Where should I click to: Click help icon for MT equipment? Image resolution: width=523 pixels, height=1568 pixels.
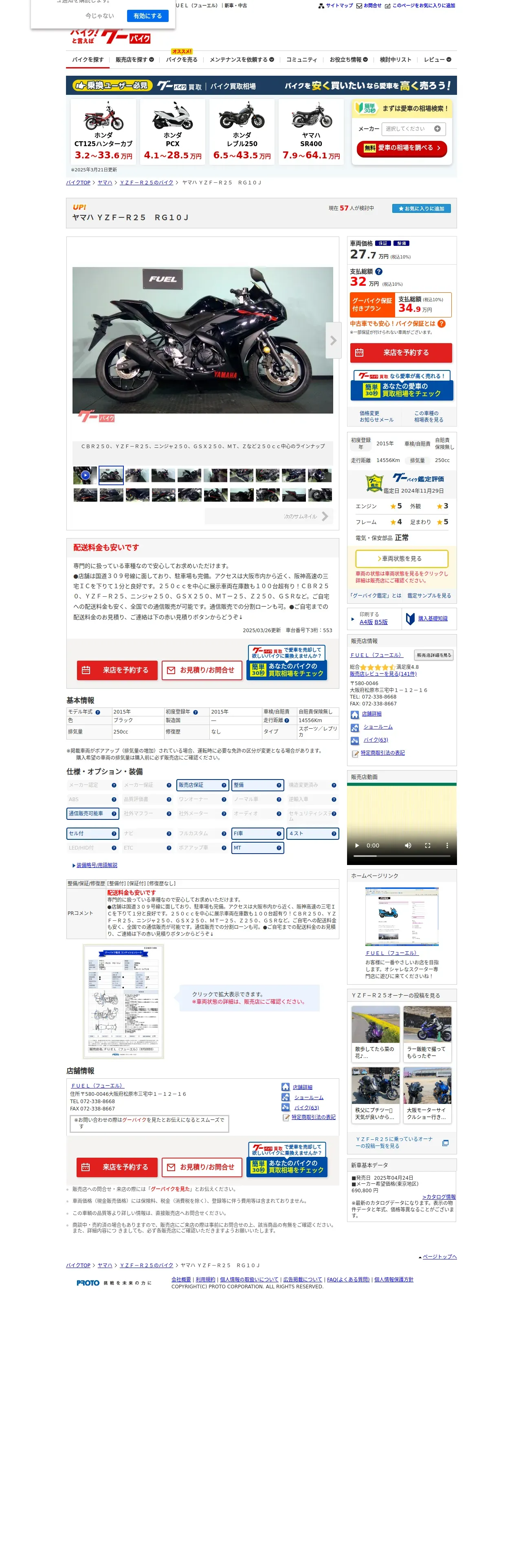[279, 848]
